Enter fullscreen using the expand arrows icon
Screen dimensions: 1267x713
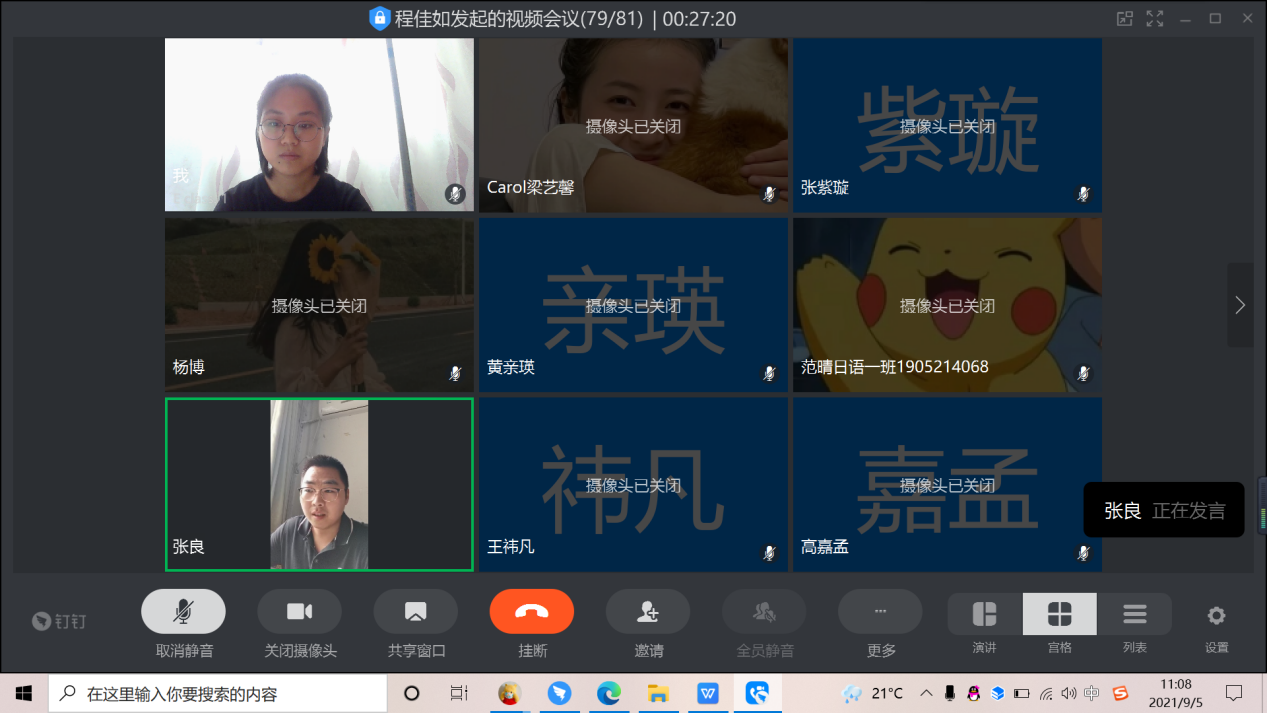point(1155,18)
